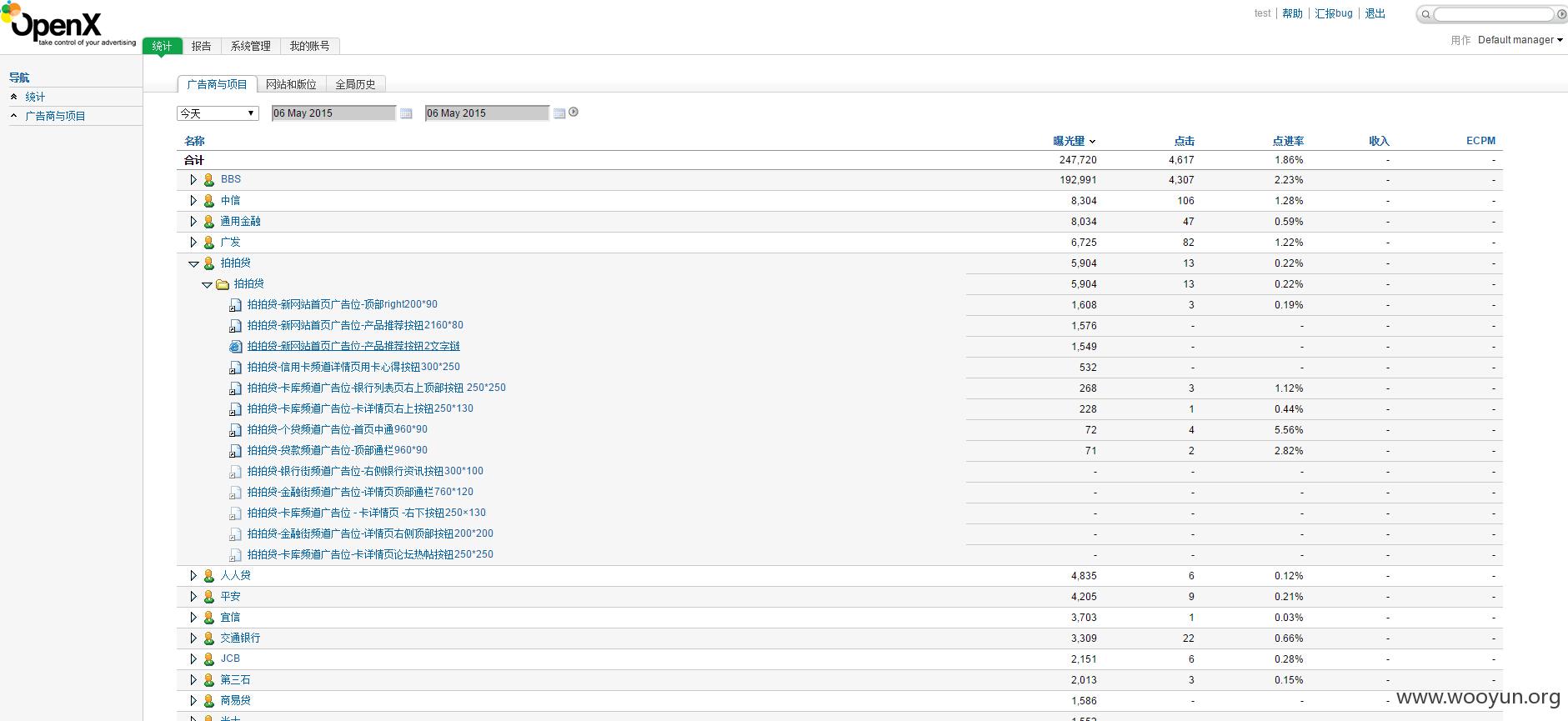Expand the BBS advertiser row
Screen dimensions: 1568x721
click(x=193, y=180)
